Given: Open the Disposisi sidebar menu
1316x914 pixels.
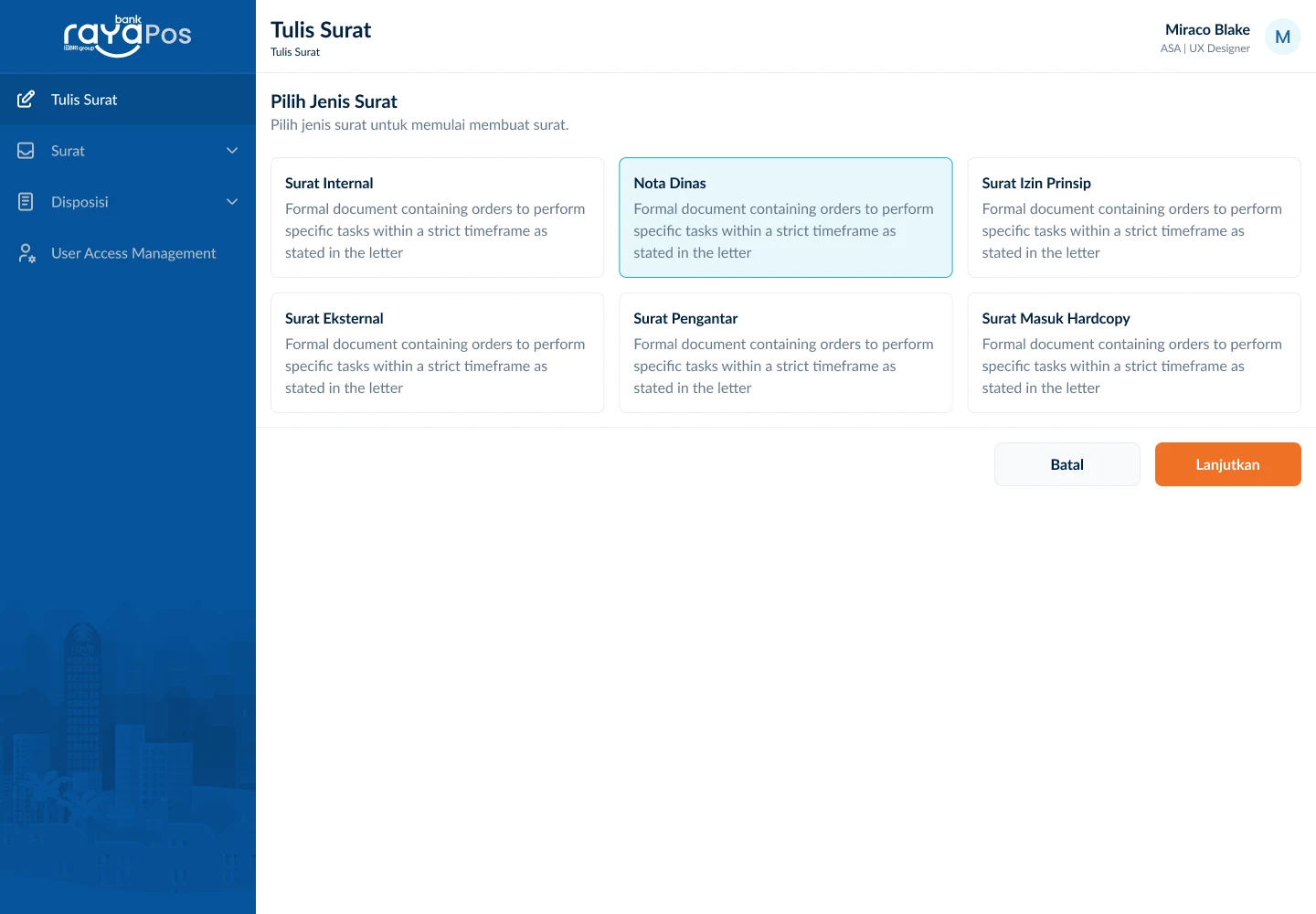Looking at the screenshot, I should (x=128, y=202).
